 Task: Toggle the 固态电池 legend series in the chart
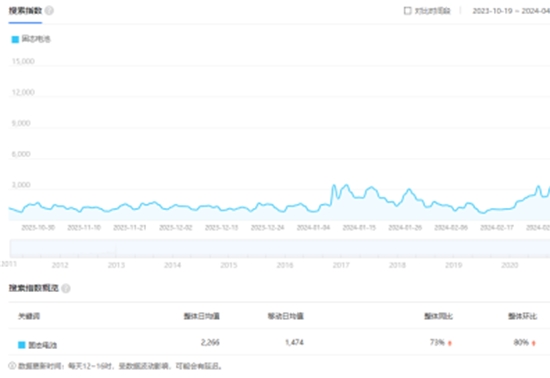(x=31, y=39)
